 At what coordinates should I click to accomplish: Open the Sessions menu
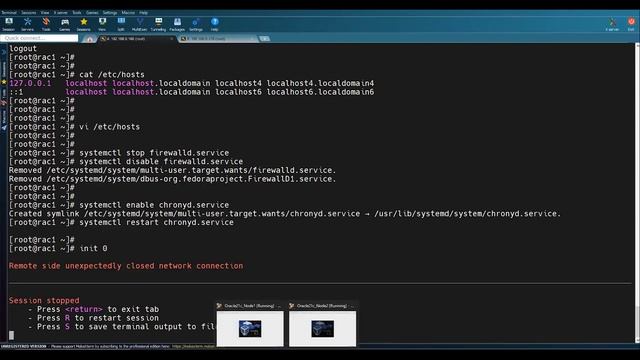click(x=29, y=13)
